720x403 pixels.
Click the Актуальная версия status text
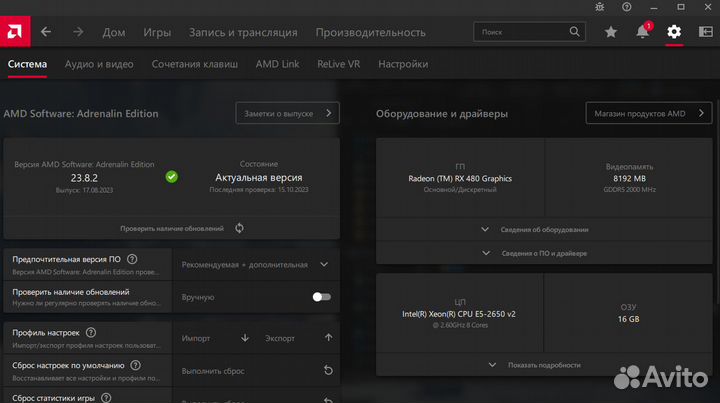pos(259,177)
